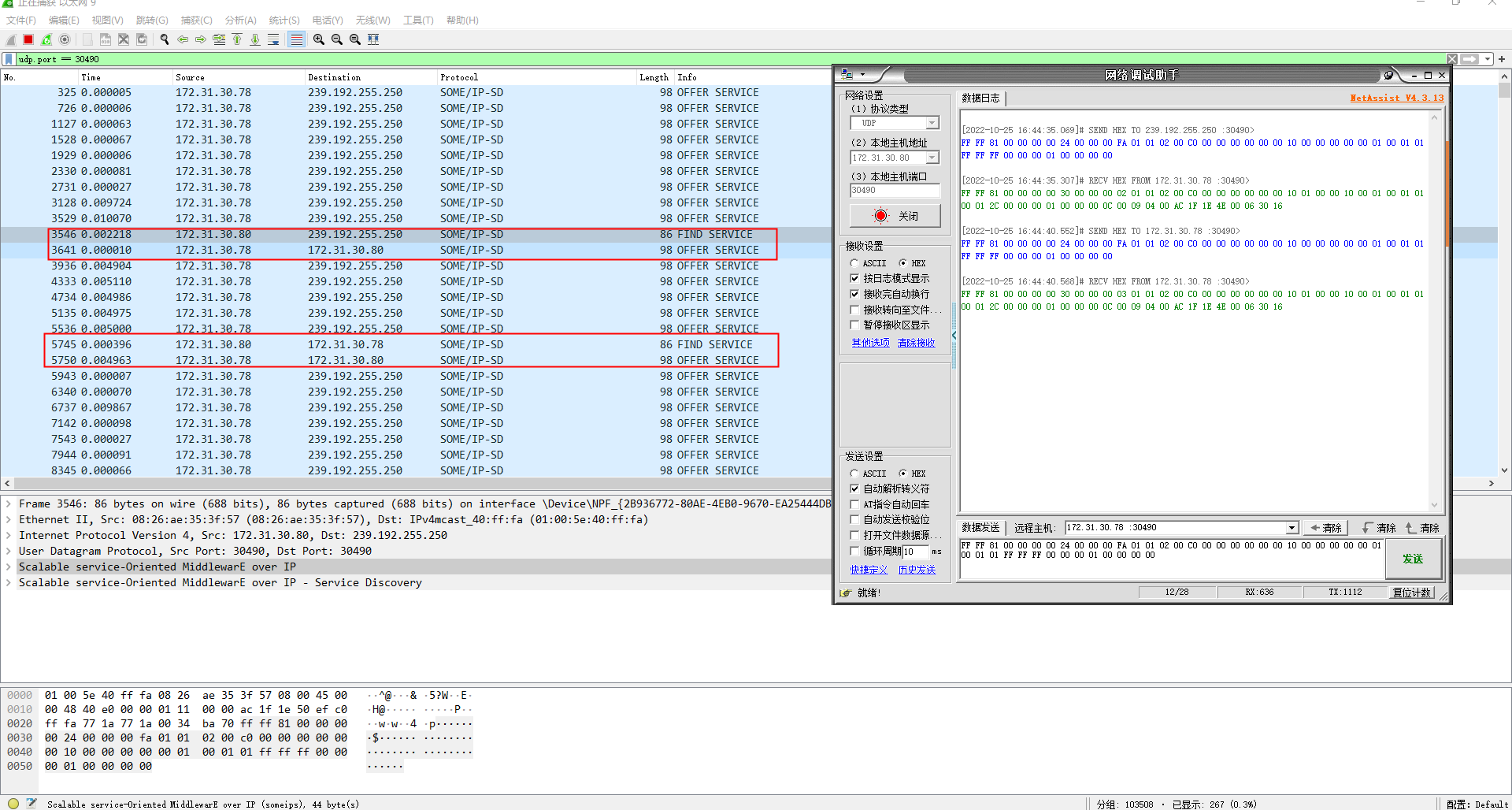This screenshot has height=810, width=1512.
Task: Toggle packet list colorize rules icon
Action: [x=296, y=39]
